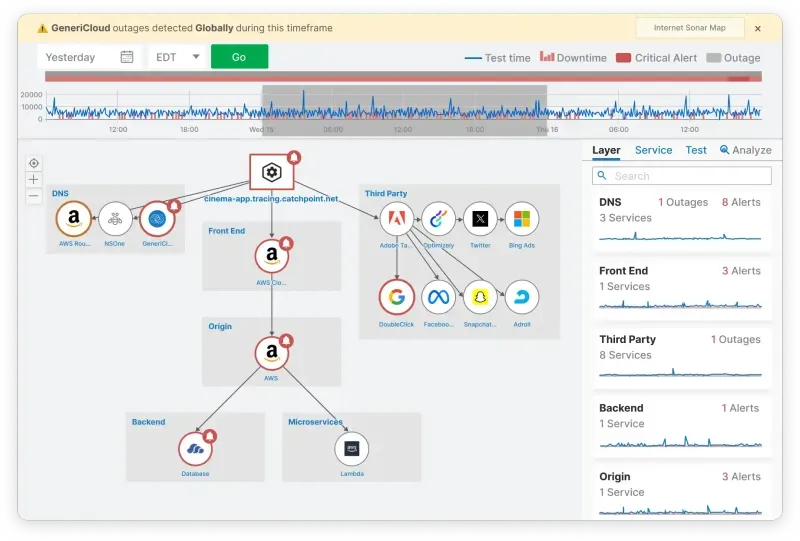Viewport: 800px width, 541px height.
Task: Switch to the Service tab
Action: tap(653, 150)
